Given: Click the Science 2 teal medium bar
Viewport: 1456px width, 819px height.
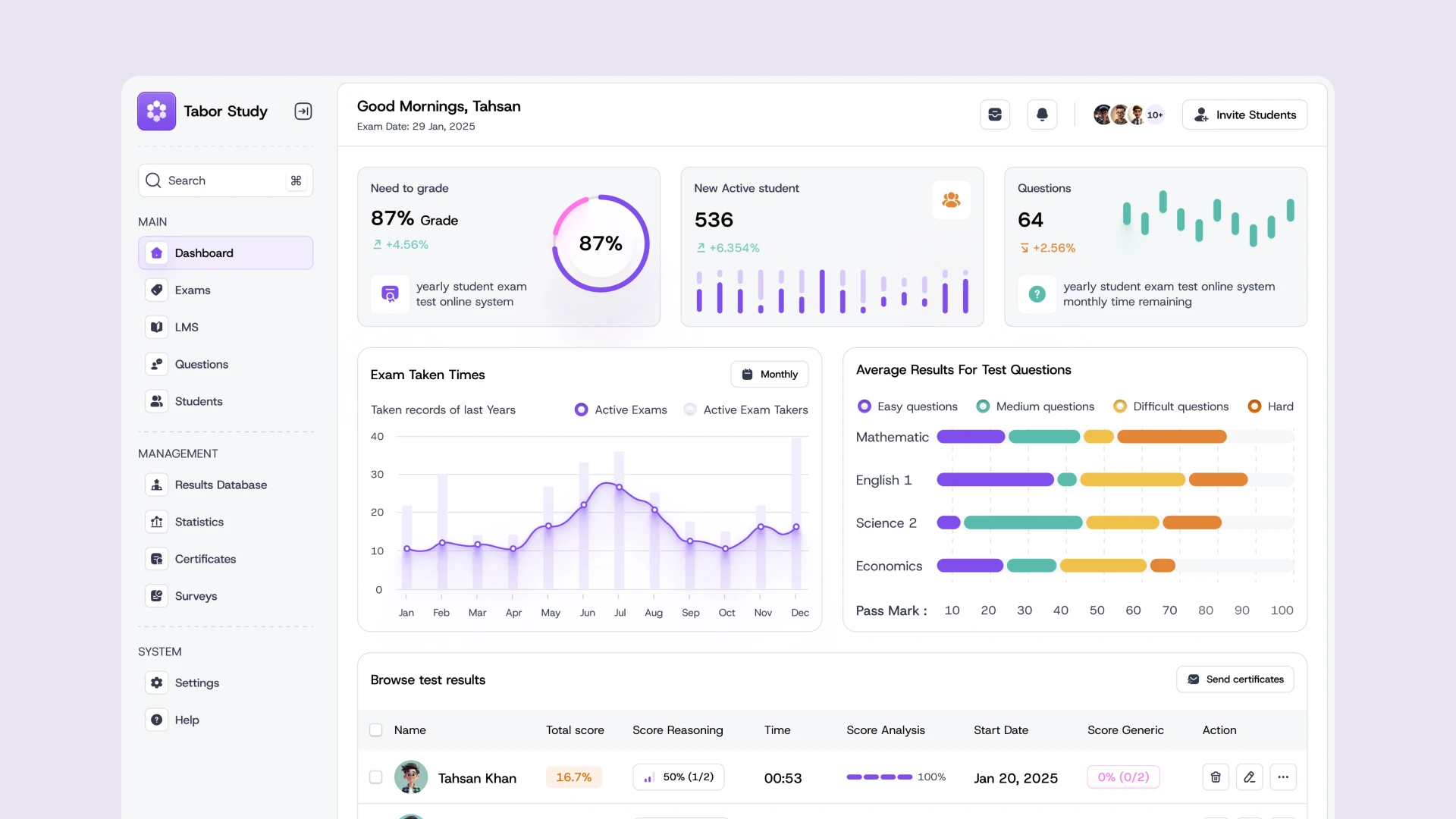Looking at the screenshot, I should 1023,522.
